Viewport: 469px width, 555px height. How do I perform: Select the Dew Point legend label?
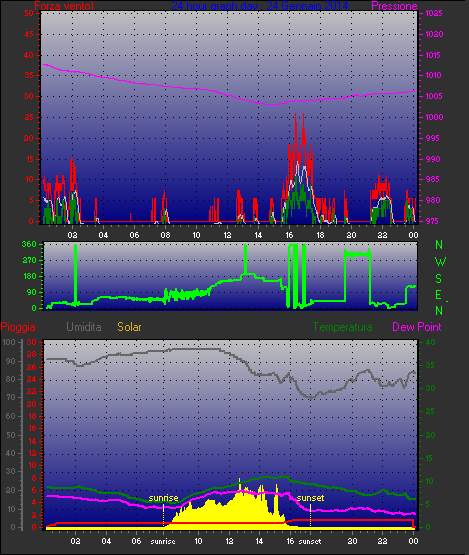coord(417,327)
